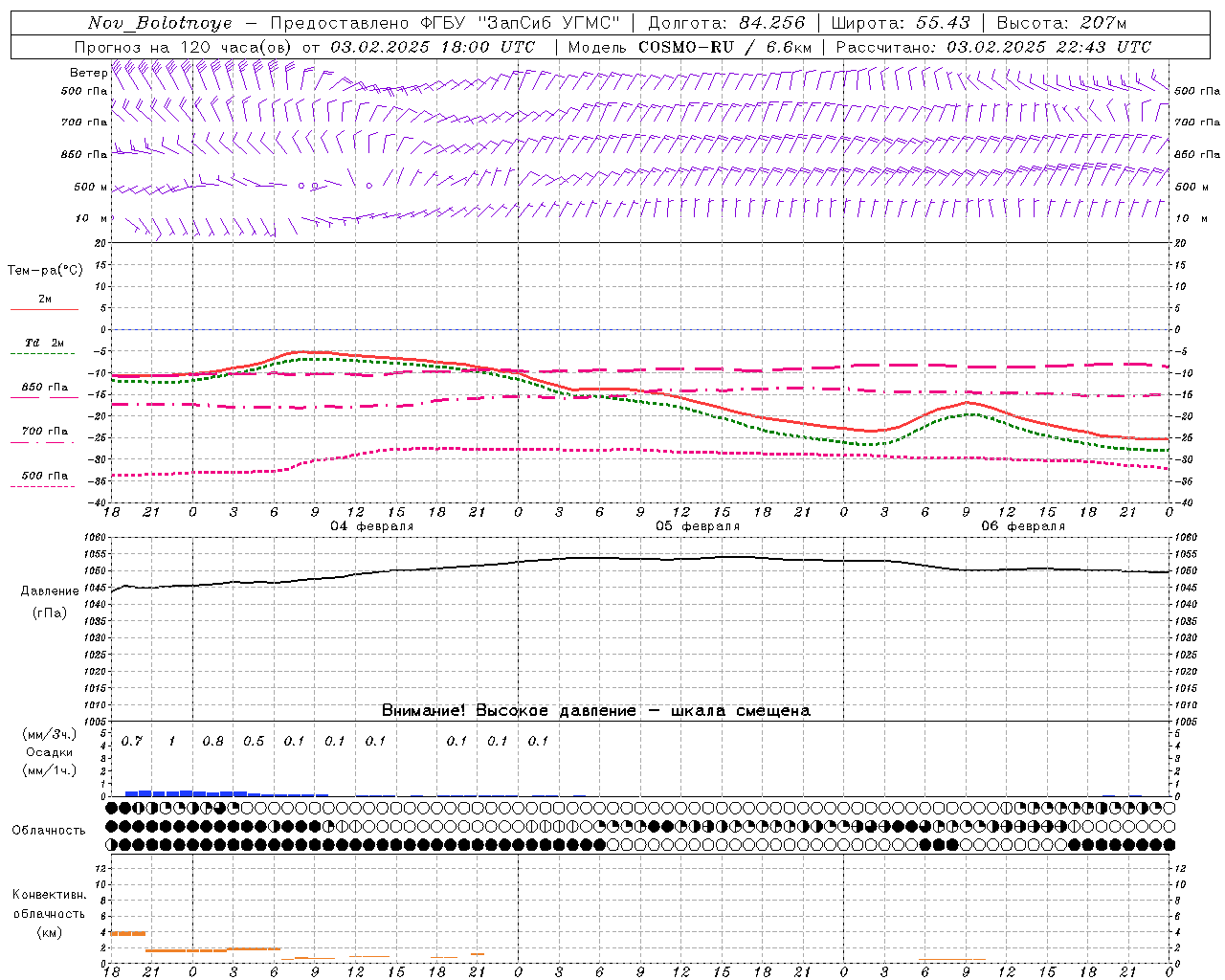The height and width of the screenshot is (980, 1225).
Task: Click the 500 гПа entry in temperature legend
Action: tap(44, 476)
